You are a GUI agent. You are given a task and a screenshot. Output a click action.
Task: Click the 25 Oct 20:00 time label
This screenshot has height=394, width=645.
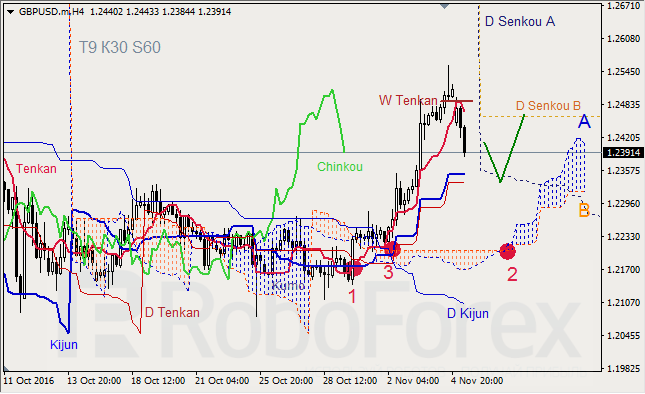286,380
